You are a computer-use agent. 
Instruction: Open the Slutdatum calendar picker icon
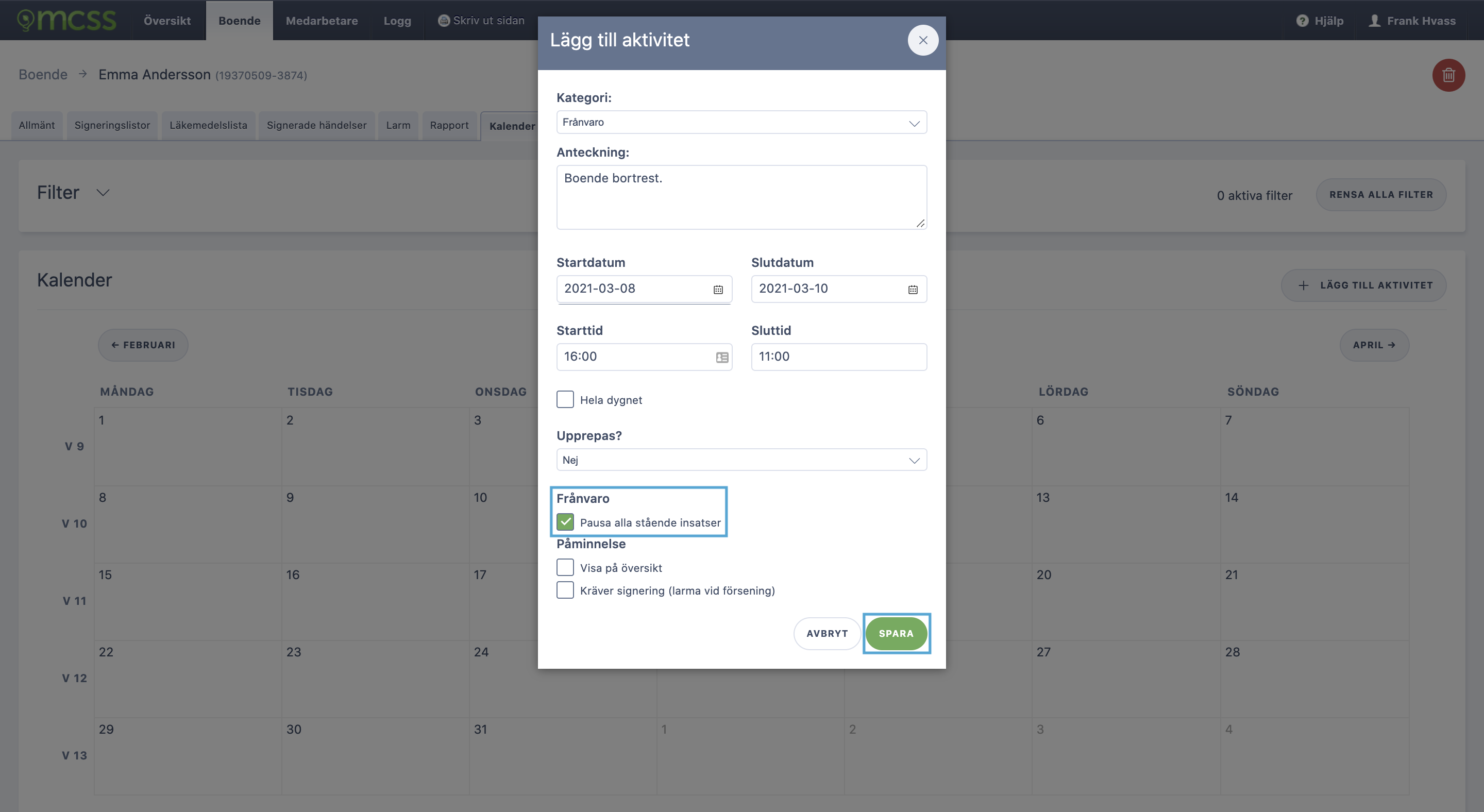(913, 289)
